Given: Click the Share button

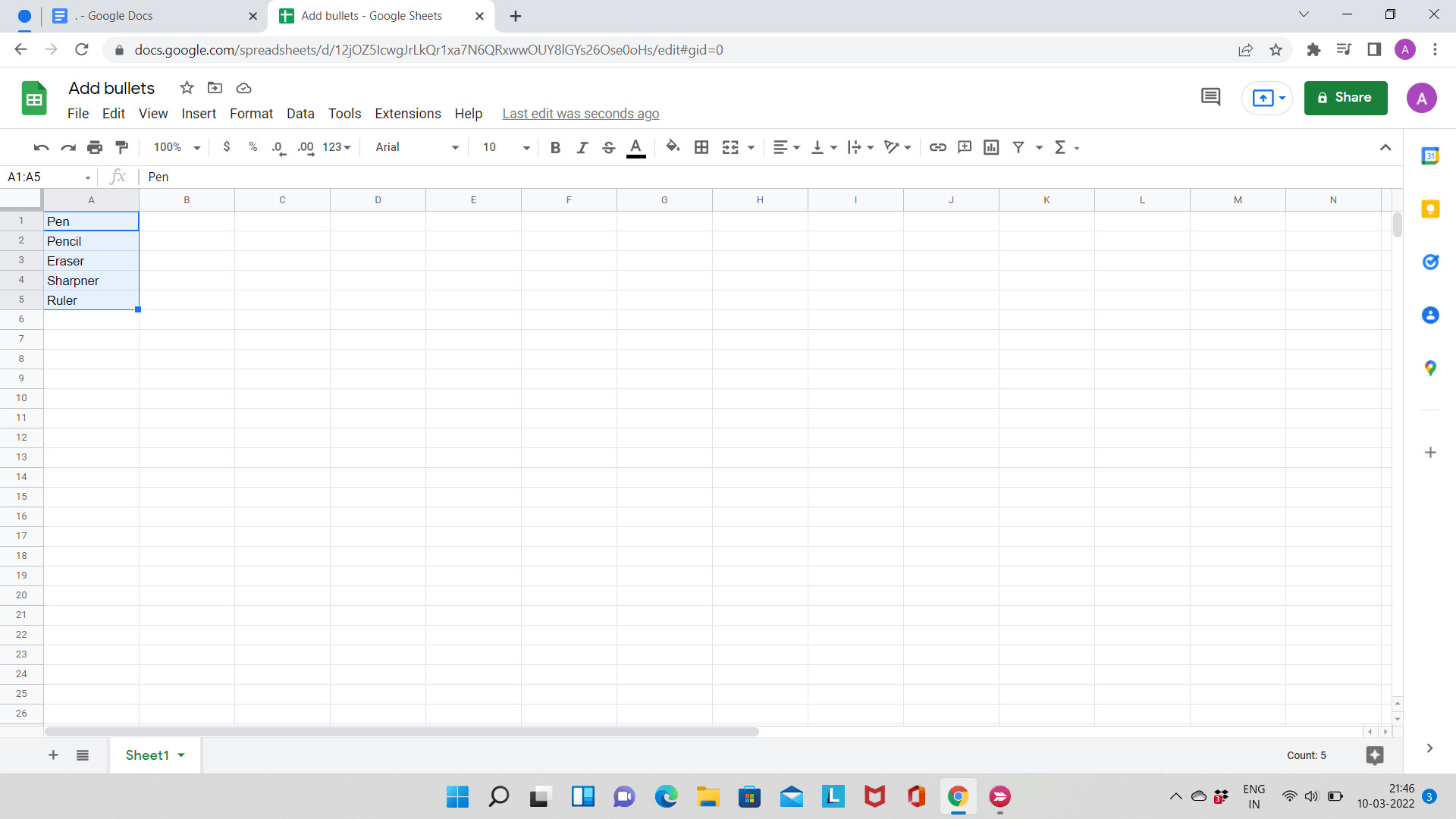Looking at the screenshot, I should coord(1346,97).
